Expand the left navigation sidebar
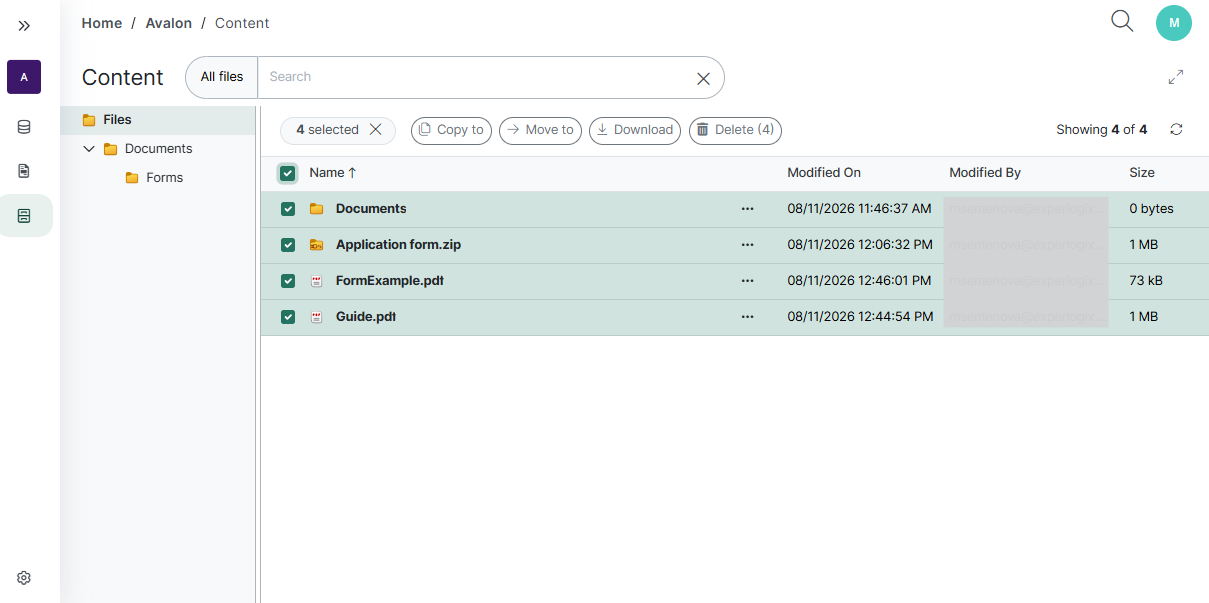 click(x=24, y=25)
